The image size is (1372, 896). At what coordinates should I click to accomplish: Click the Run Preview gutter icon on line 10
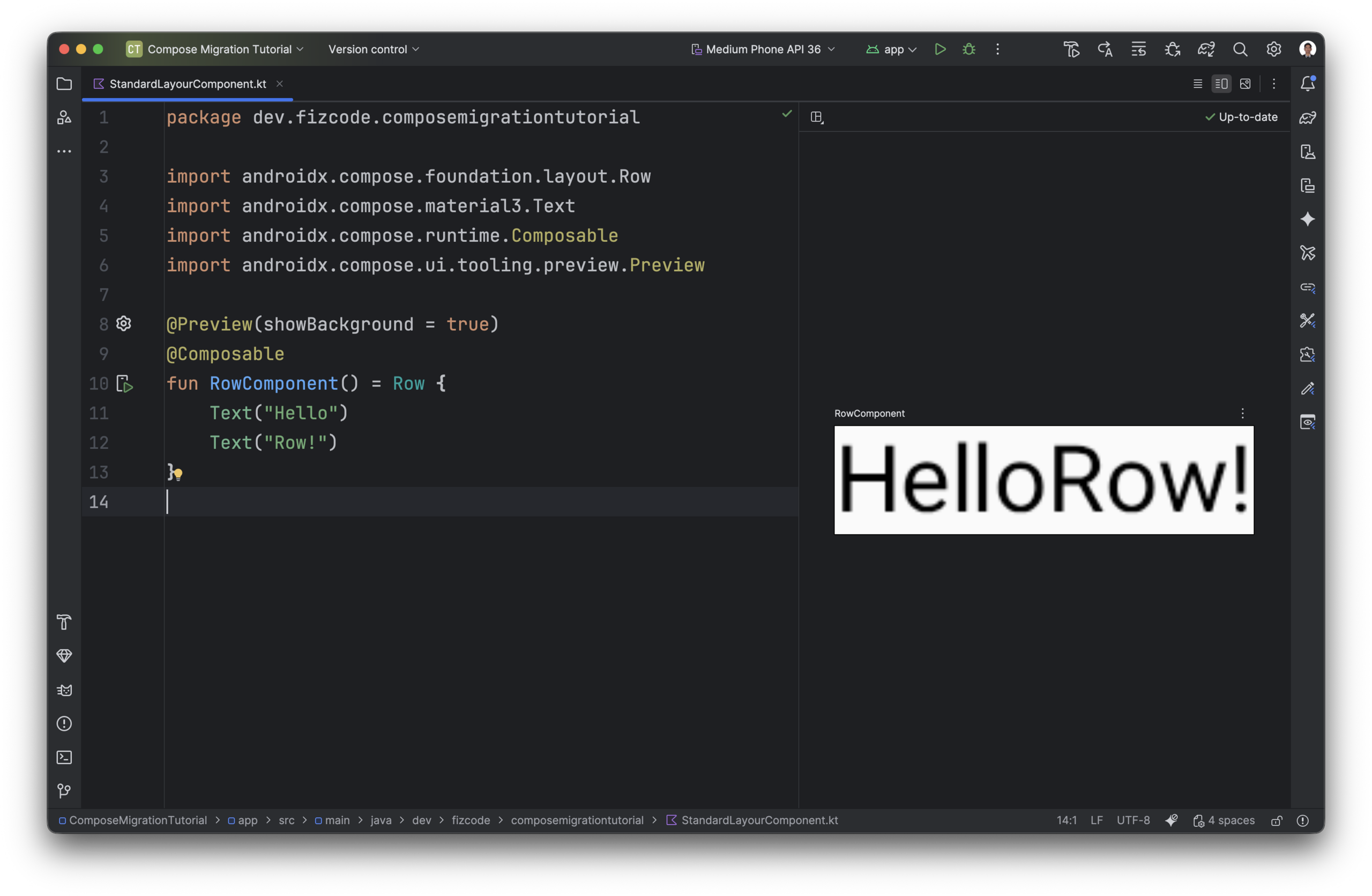coord(125,383)
